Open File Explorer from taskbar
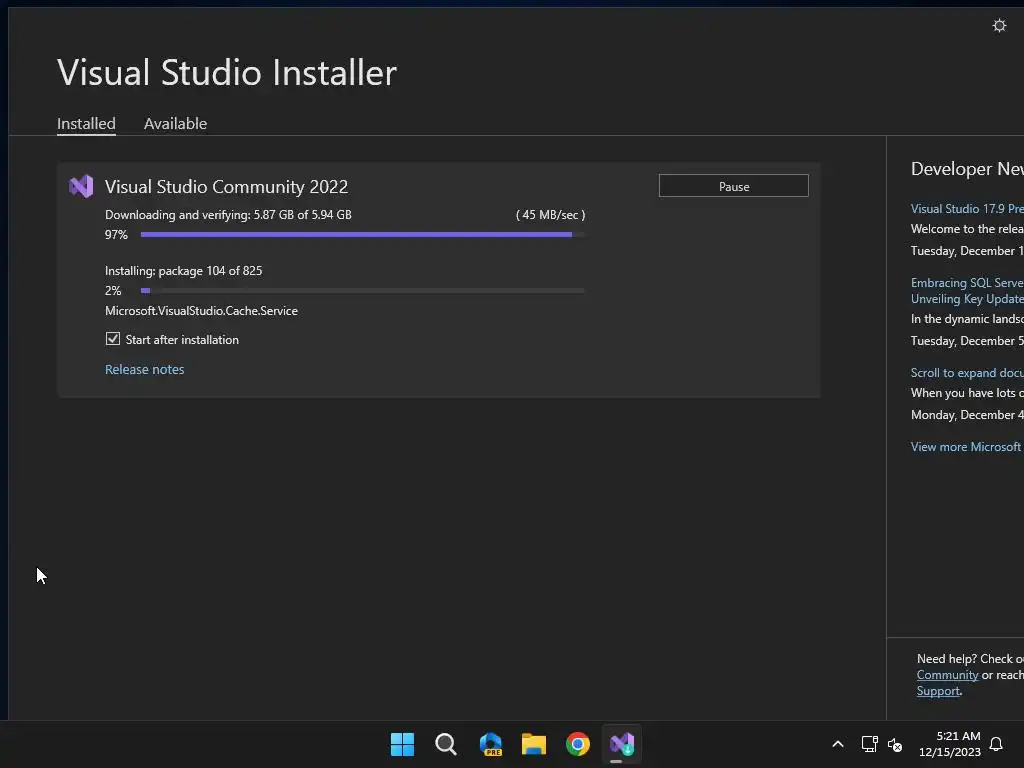The image size is (1024, 768). point(534,744)
